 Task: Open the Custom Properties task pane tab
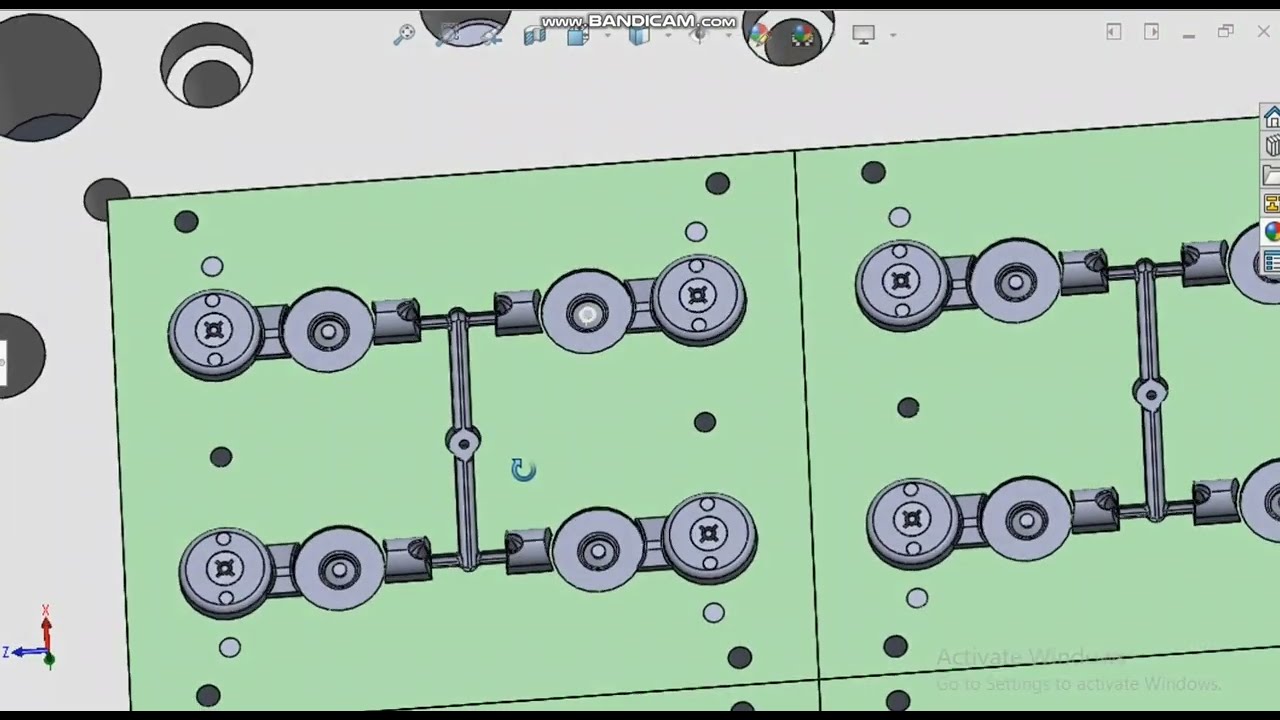[1272, 262]
